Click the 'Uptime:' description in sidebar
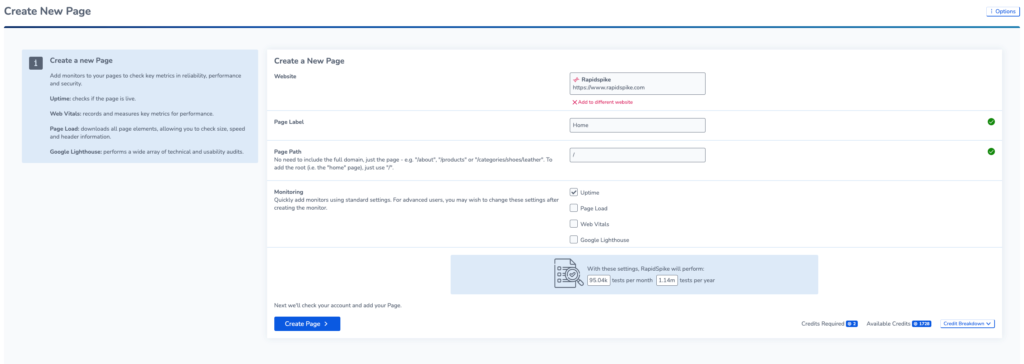Viewport: 1024px width, 364px height. [93, 99]
